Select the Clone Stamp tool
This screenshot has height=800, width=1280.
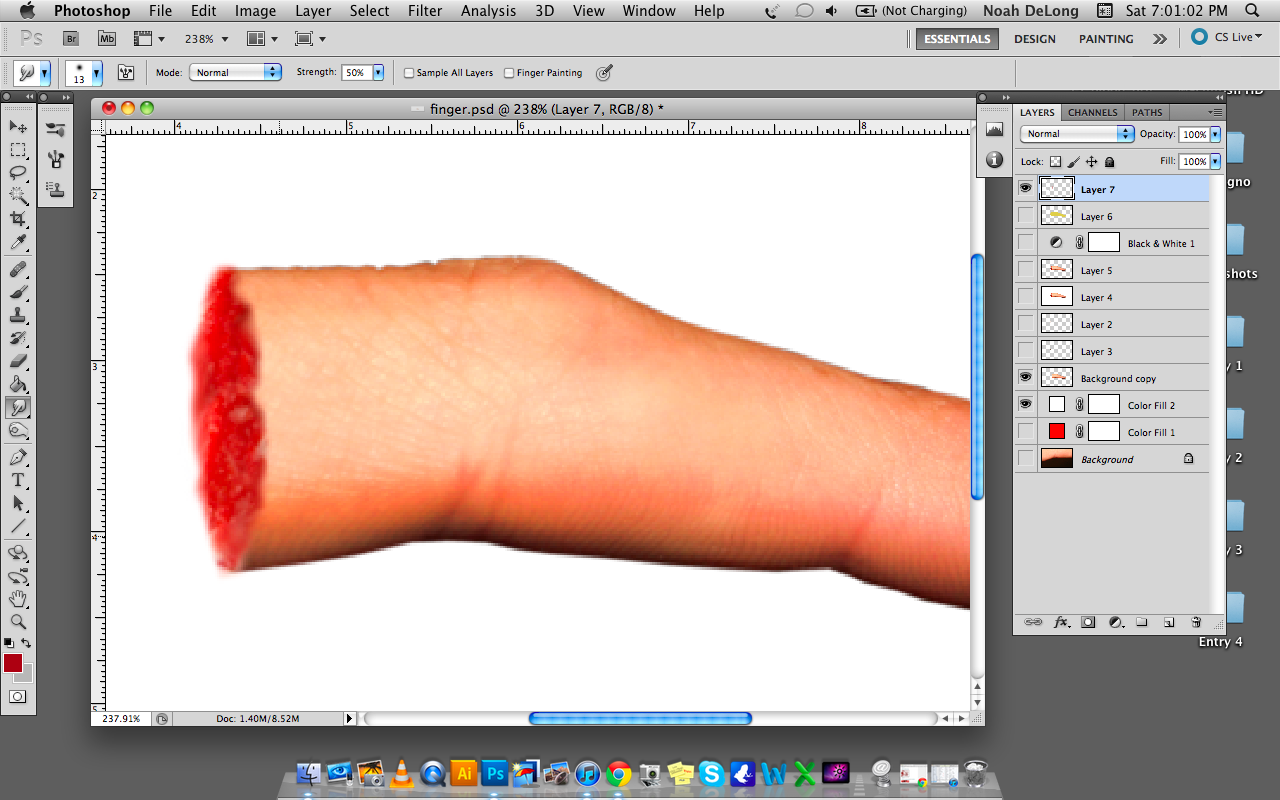tap(18, 315)
